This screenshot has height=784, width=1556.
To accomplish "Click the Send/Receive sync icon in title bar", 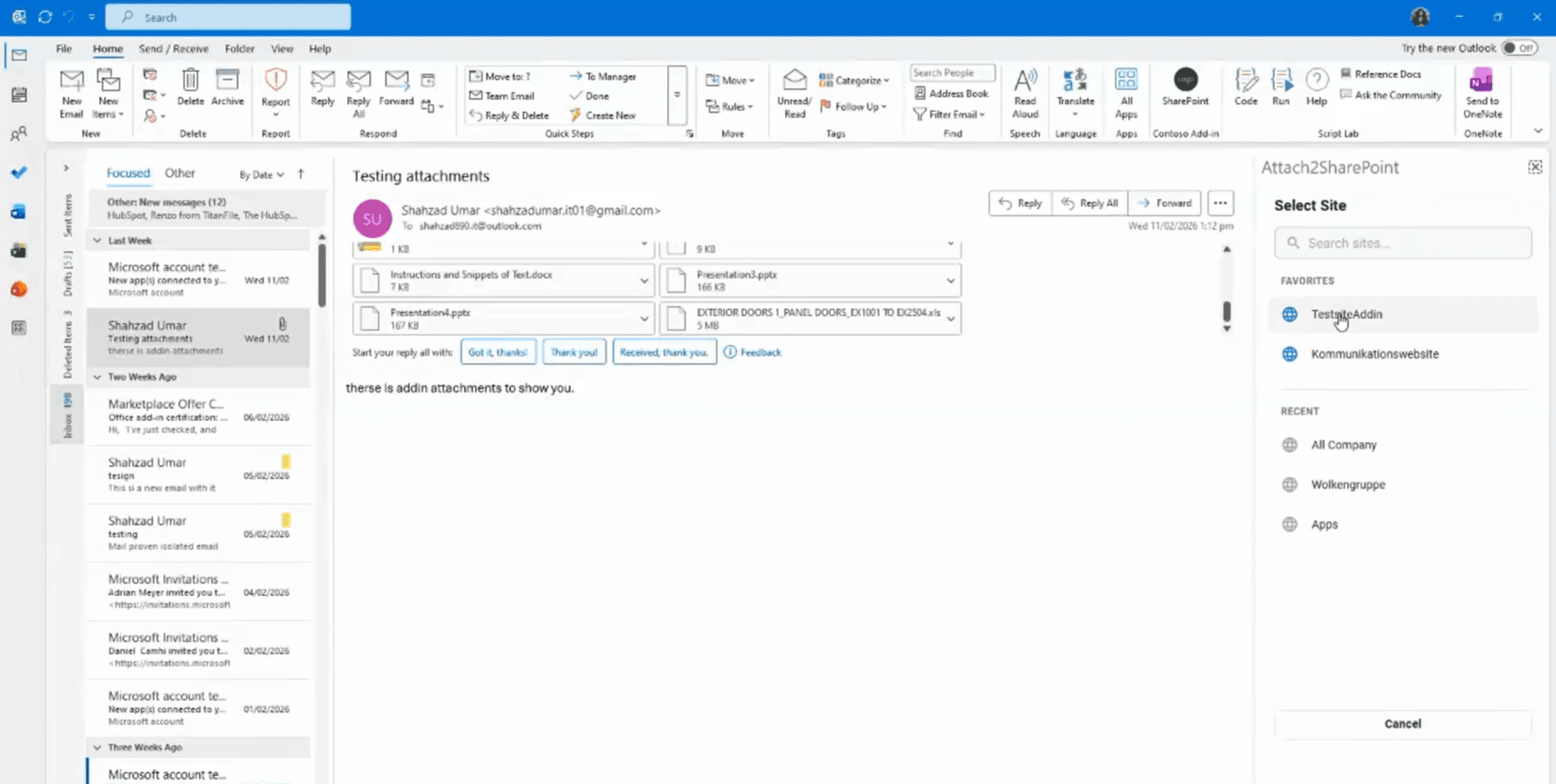I will 45,16.
